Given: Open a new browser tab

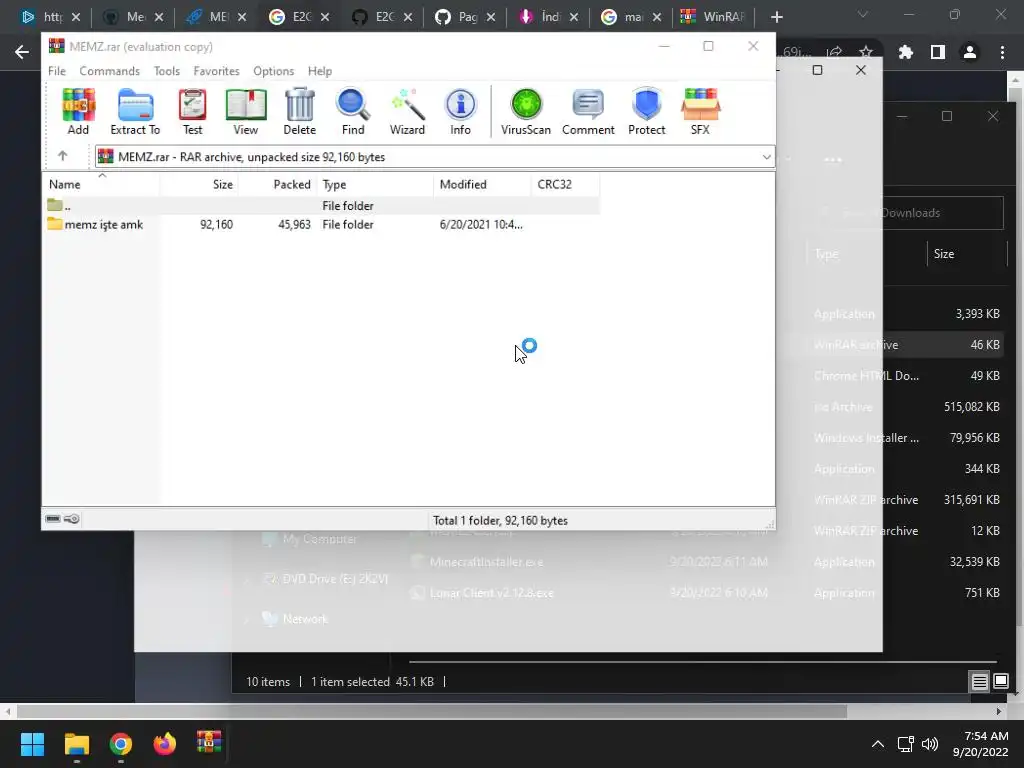Looking at the screenshot, I should 776,17.
